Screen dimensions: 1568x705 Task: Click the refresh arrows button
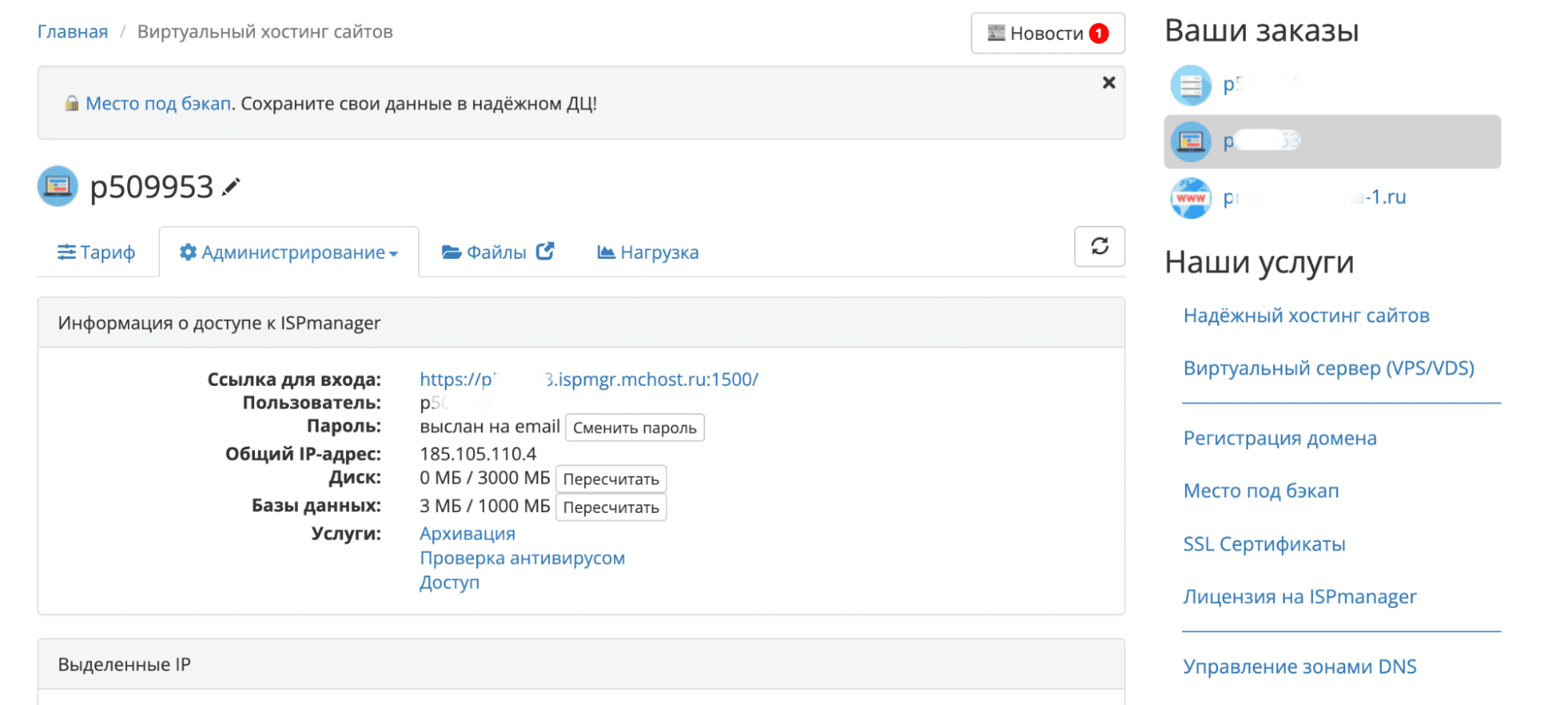pos(1099,246)
